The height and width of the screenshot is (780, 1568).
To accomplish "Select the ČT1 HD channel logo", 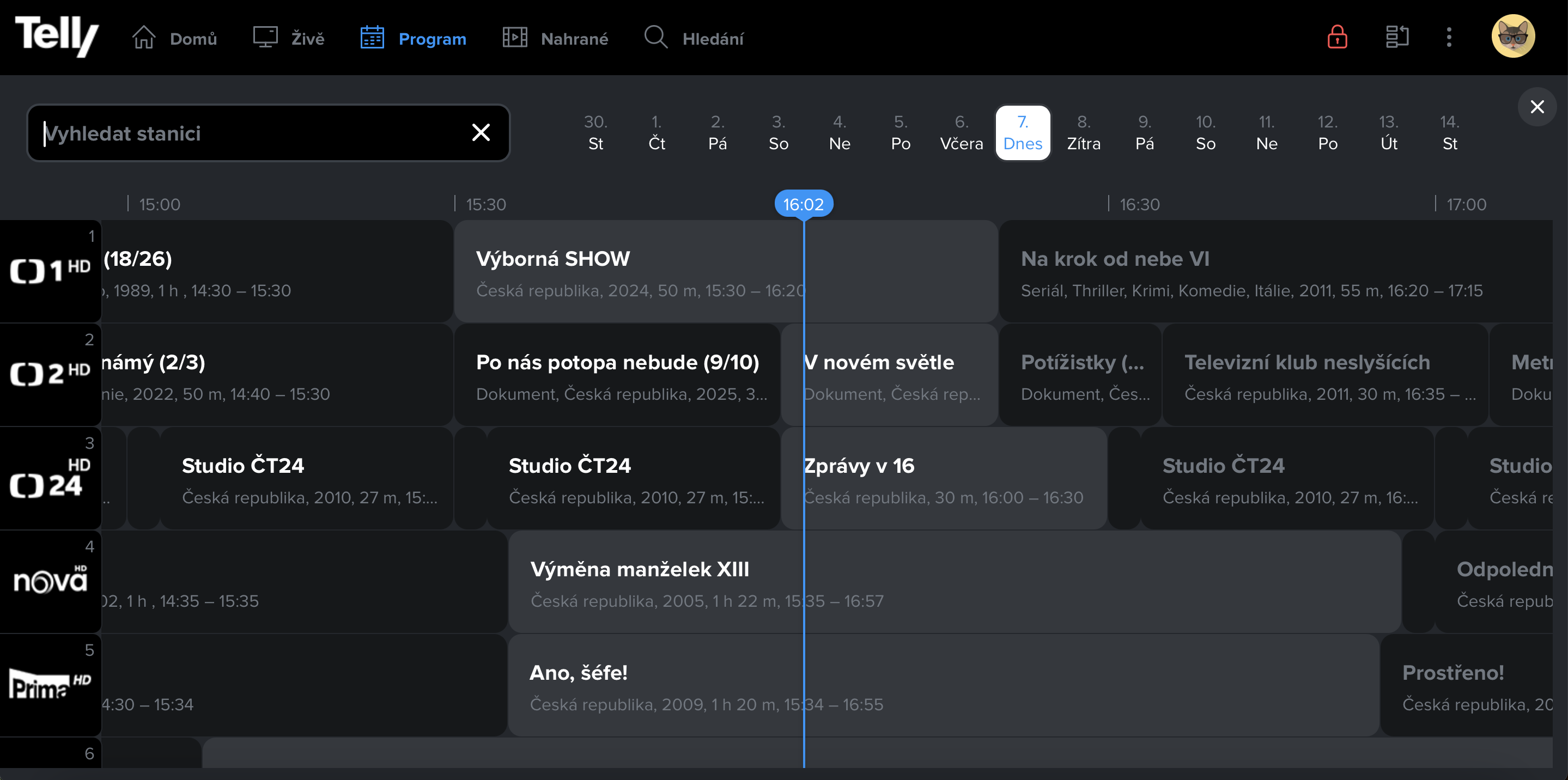I will pos(50,271).
